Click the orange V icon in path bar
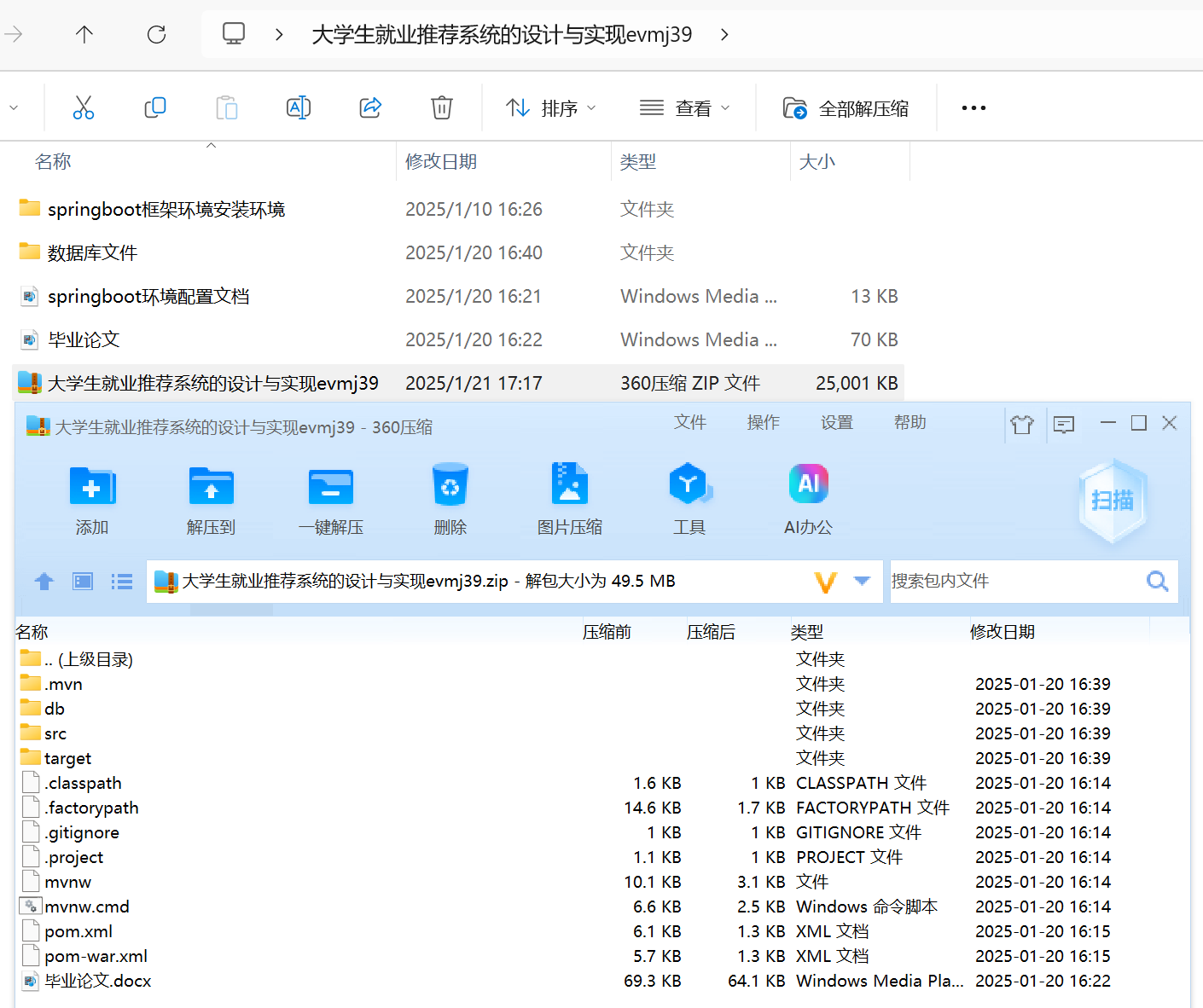This screenshot has width=1203, height=1008. click(825, 582)
